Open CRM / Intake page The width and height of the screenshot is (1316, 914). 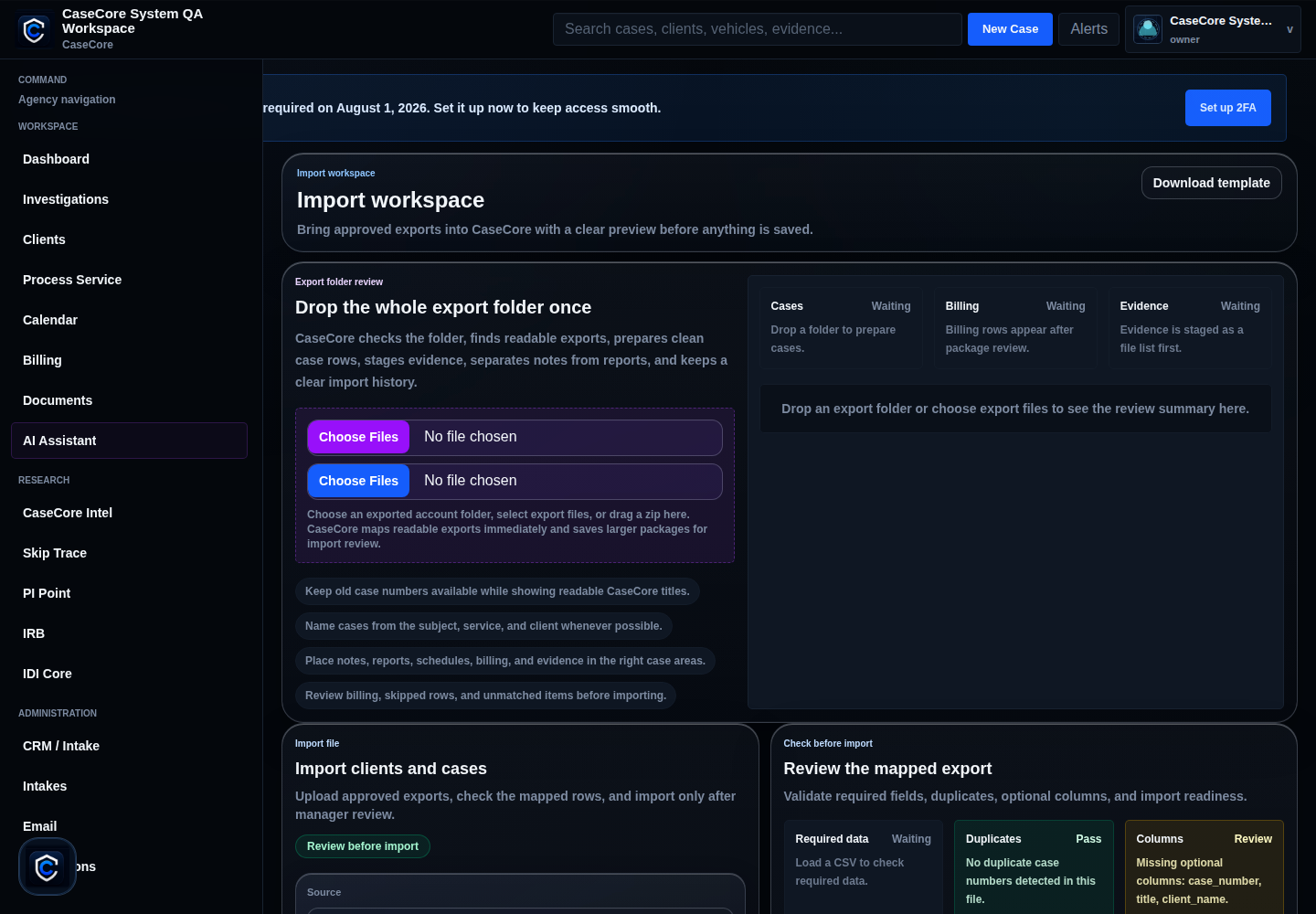[129, 746]
